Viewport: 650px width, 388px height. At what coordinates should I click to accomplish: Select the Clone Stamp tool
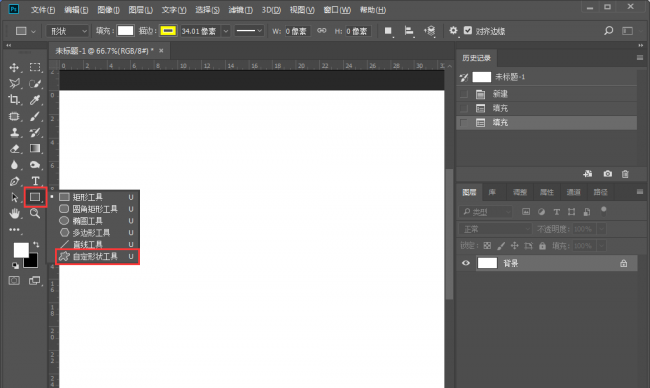(x=14, y=133)
